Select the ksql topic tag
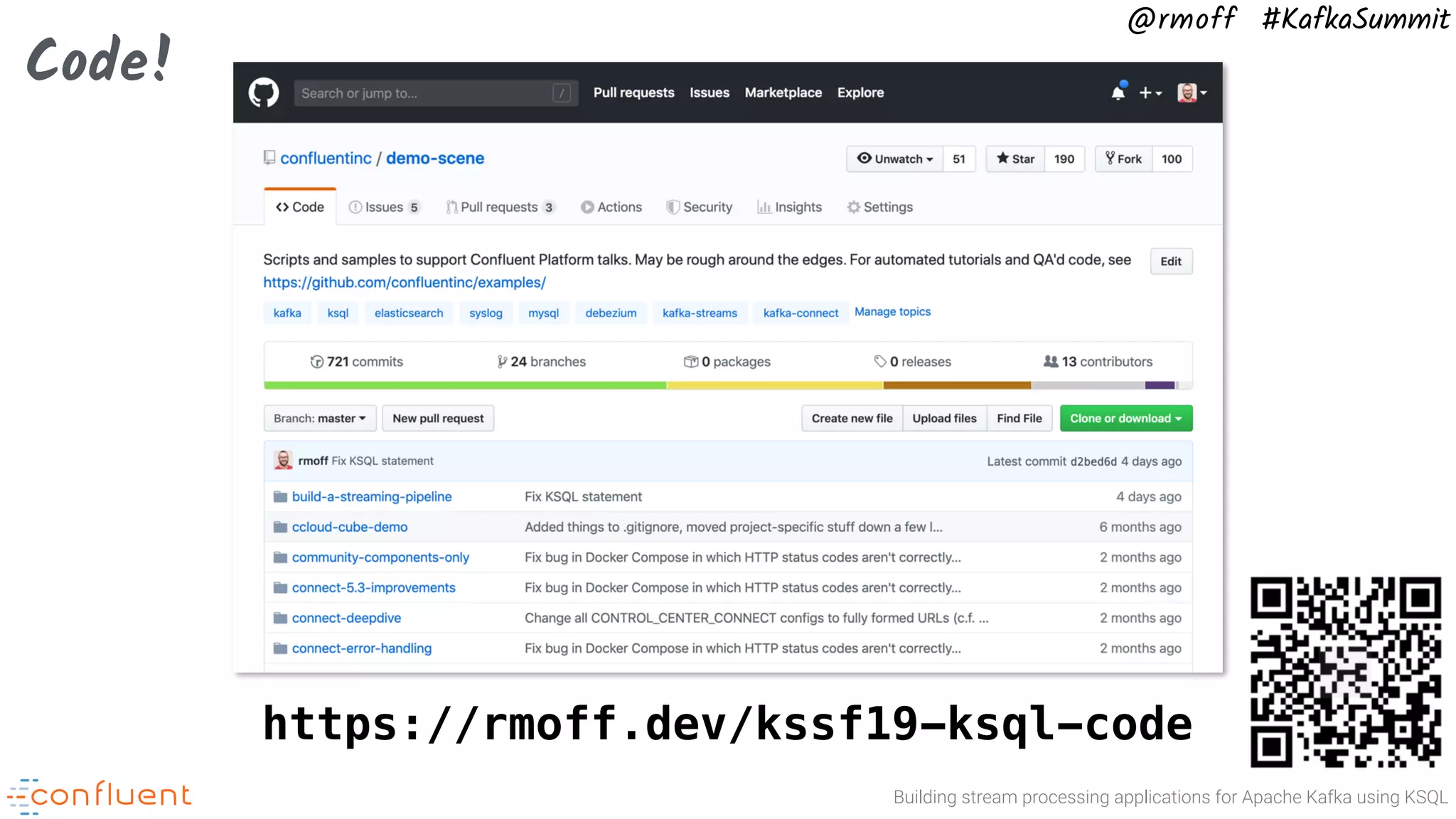The height and width of the screenshot is (819, 1456). (x=338, y=313)
